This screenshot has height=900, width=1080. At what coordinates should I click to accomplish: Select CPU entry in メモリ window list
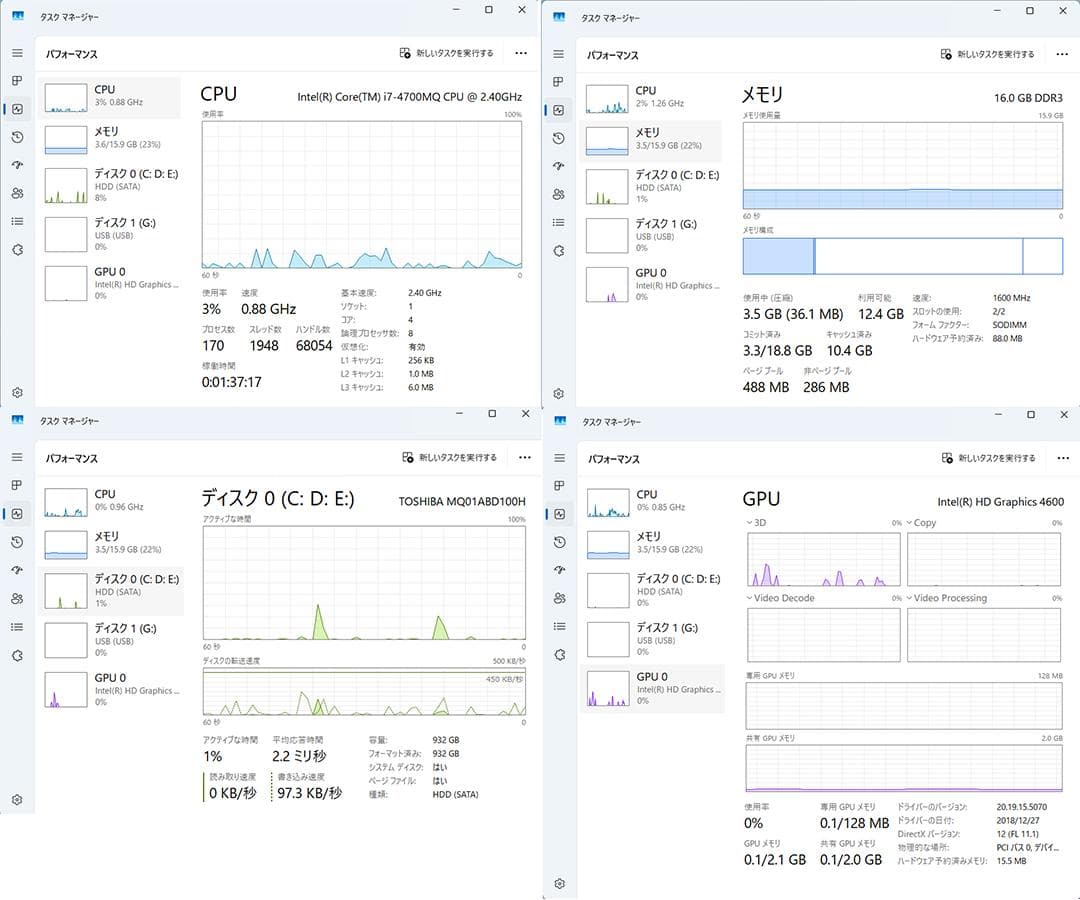click(651, 98)
